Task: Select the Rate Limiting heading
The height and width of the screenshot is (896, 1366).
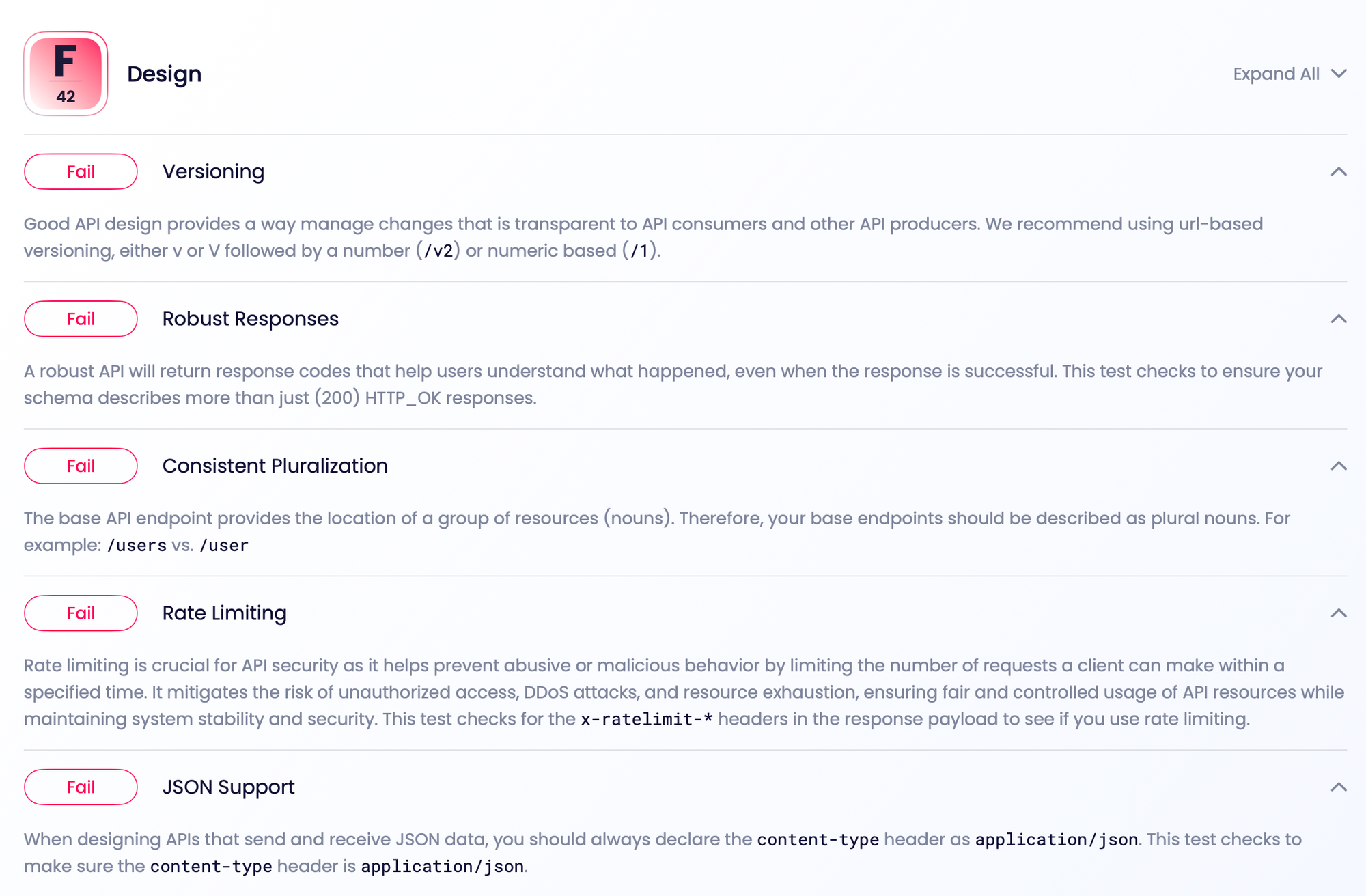Action: (x=224, y=613)
